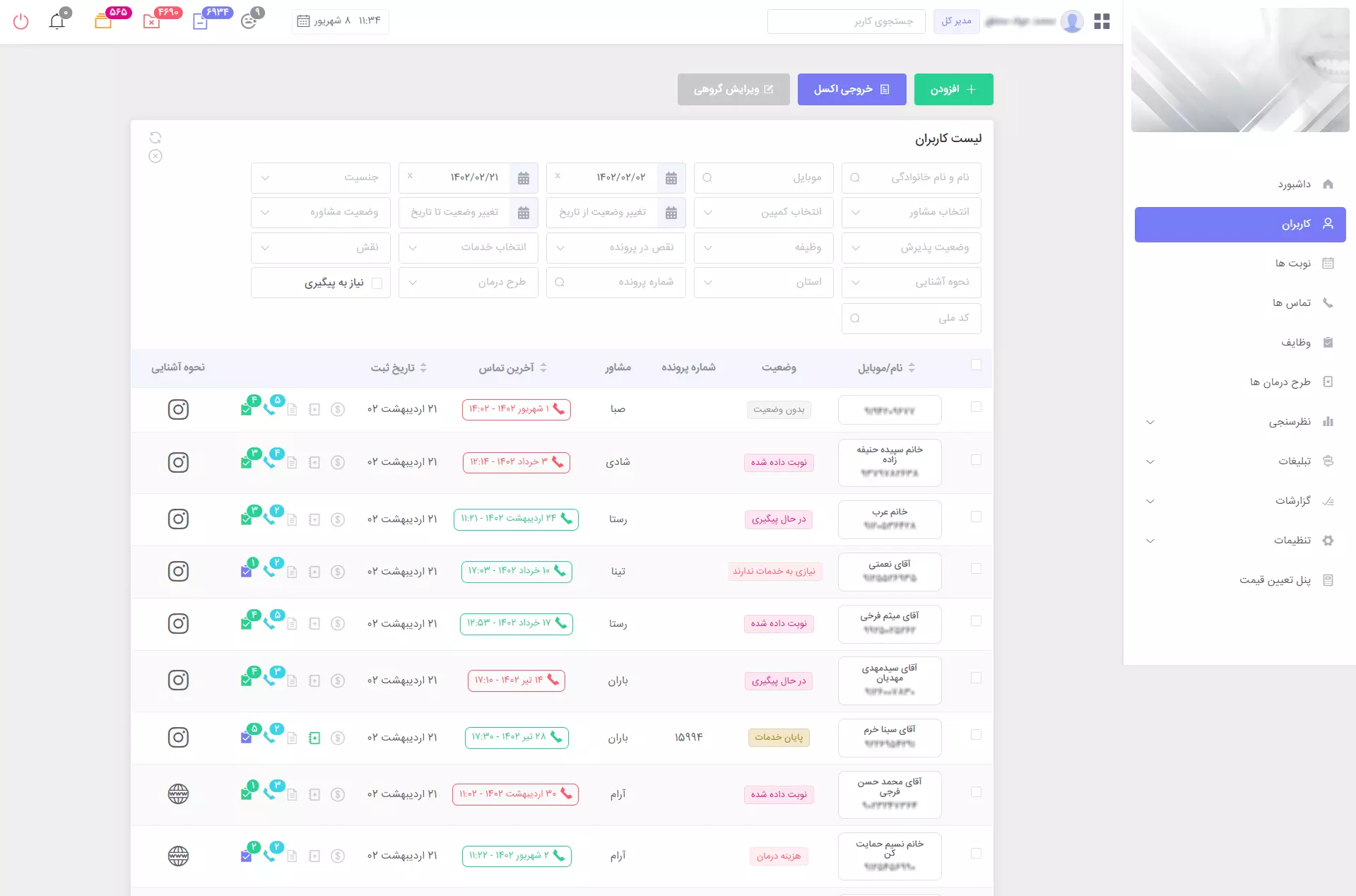Viewport: 1356px width, 896px height.
Task: Open the جنسیت dropdown filter
Action: tap(320, 177)
